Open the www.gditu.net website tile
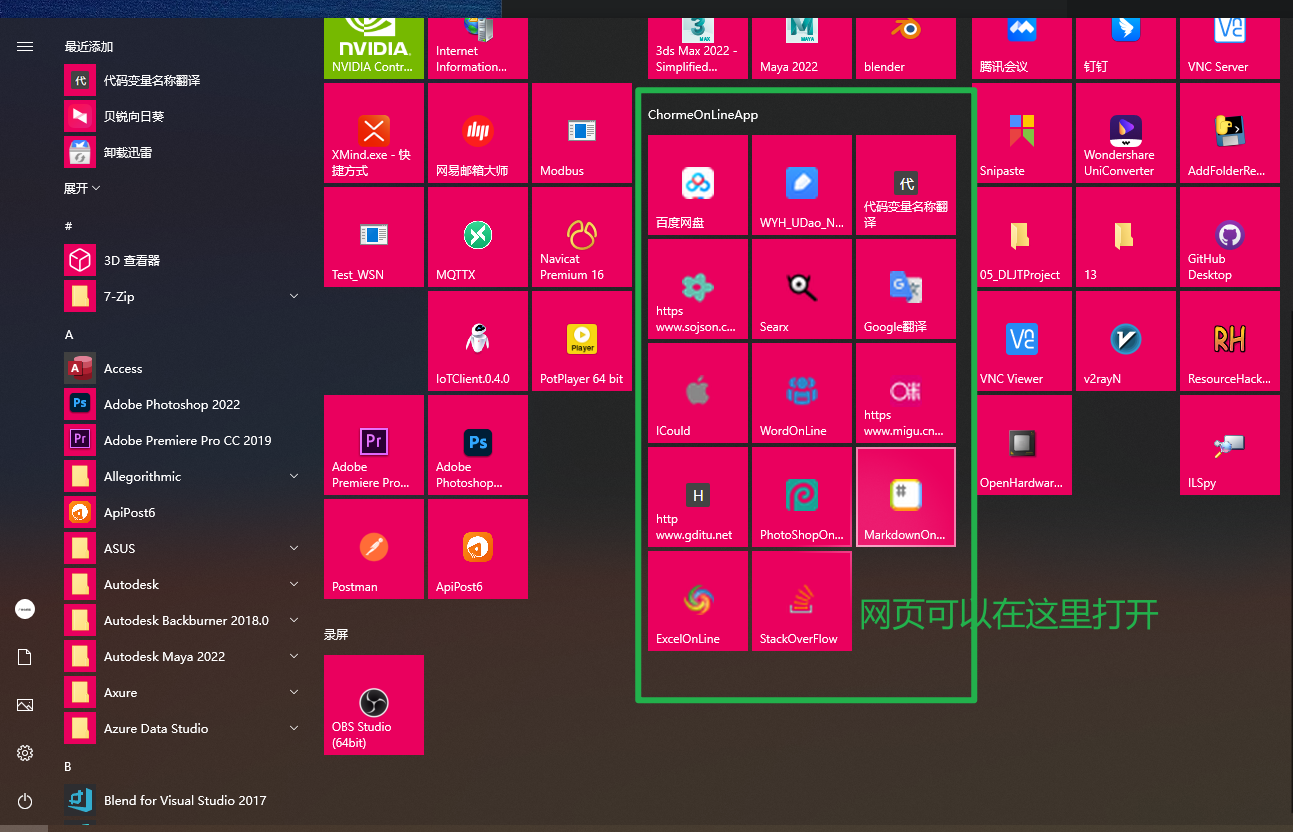1293x832 pixels. click(698, 497)
